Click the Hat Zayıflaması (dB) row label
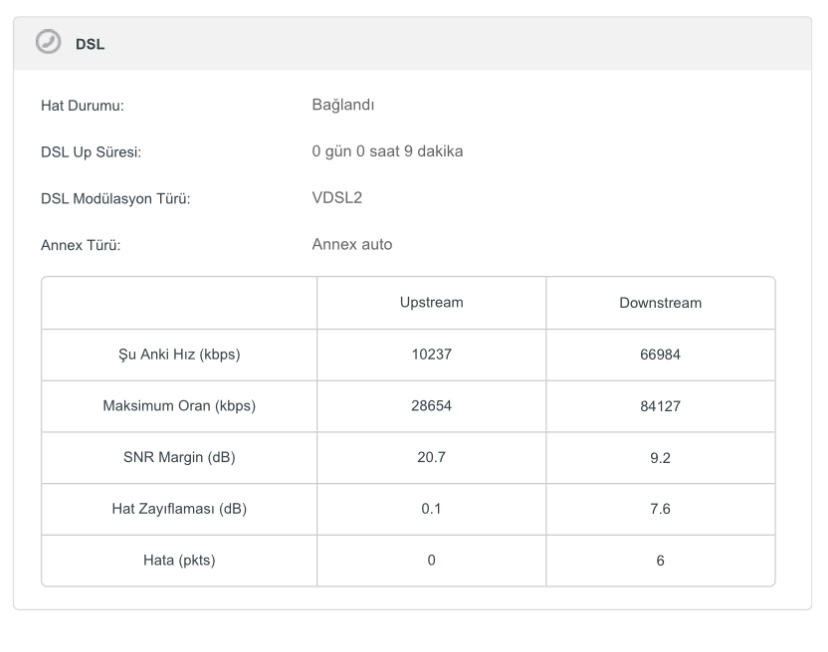The height and width of the screenshot is (652, 828). [x=179, y=509]
